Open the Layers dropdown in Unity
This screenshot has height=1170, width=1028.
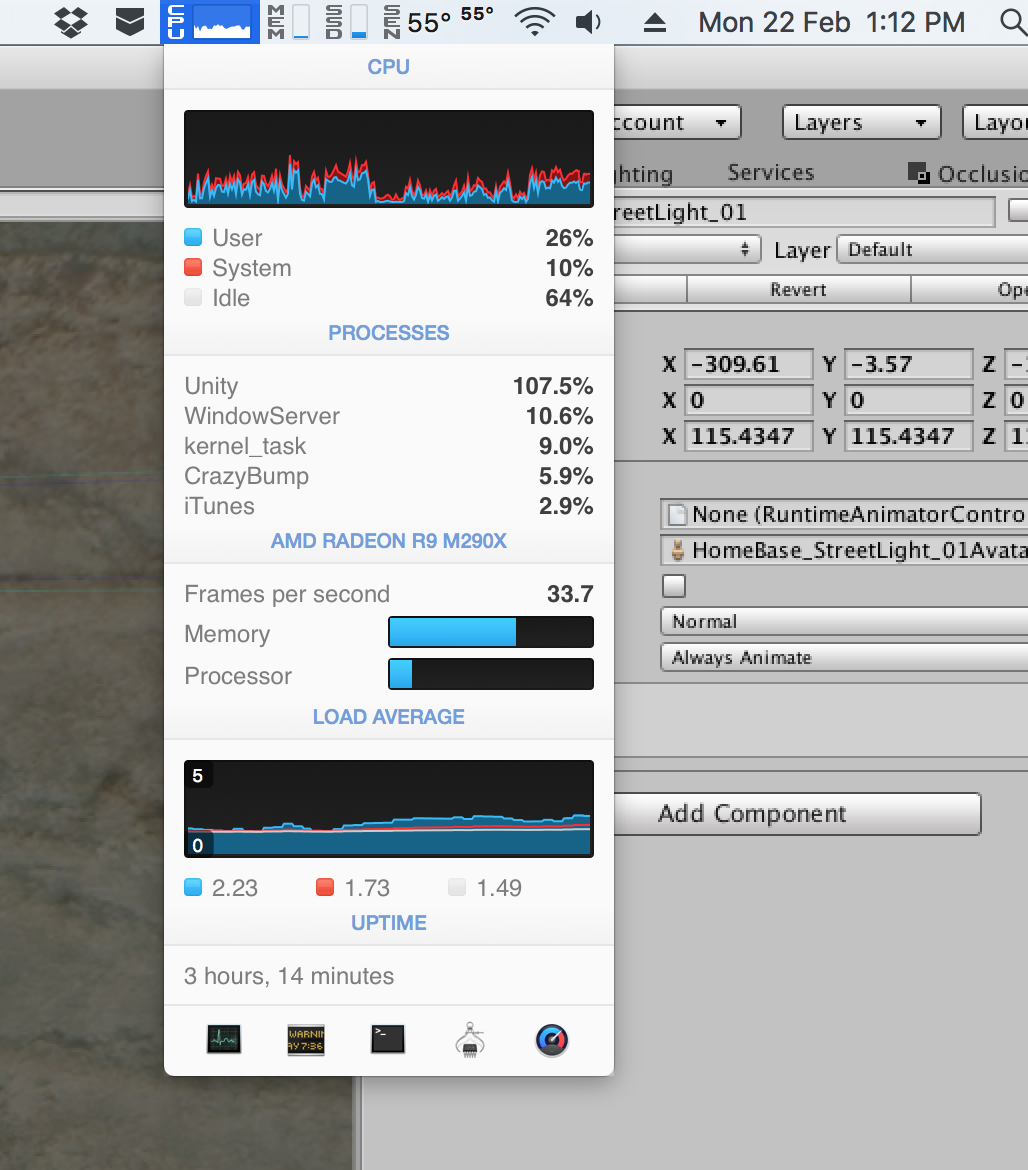coord(862,122)
